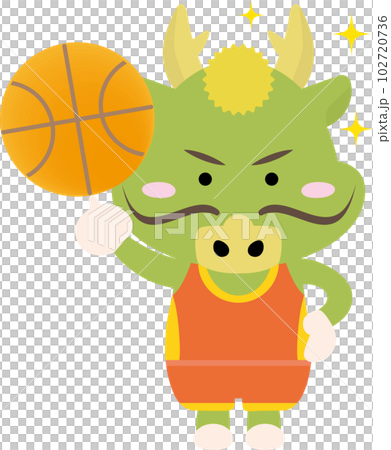Click the dragon's left horn
This screenshot has width=391, height=450.
(182, 47)
